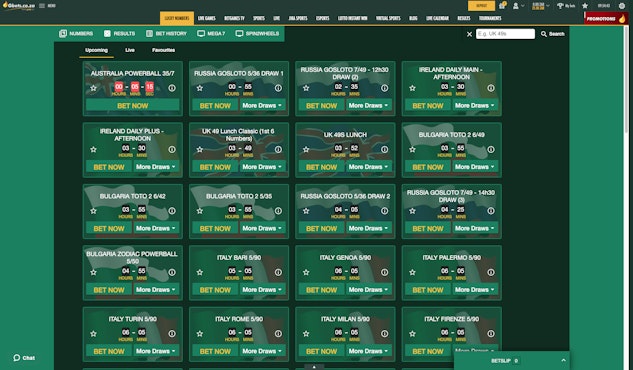
Task: Open info for Italy Bari 5/90
Action: [278, 272]
